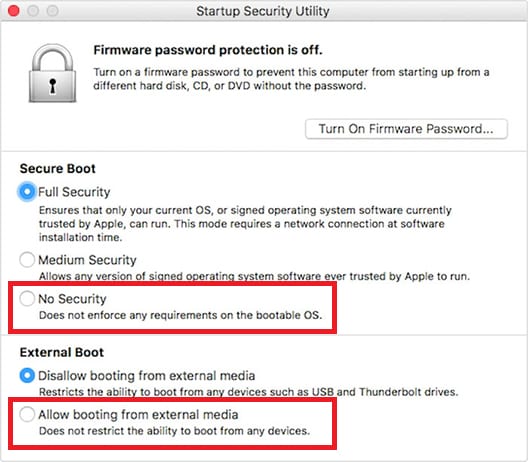Viewport: 528px width, 462px height.
Task: Click the 'Turn on a firmware password' explanation text
Action: click(291, 79)
